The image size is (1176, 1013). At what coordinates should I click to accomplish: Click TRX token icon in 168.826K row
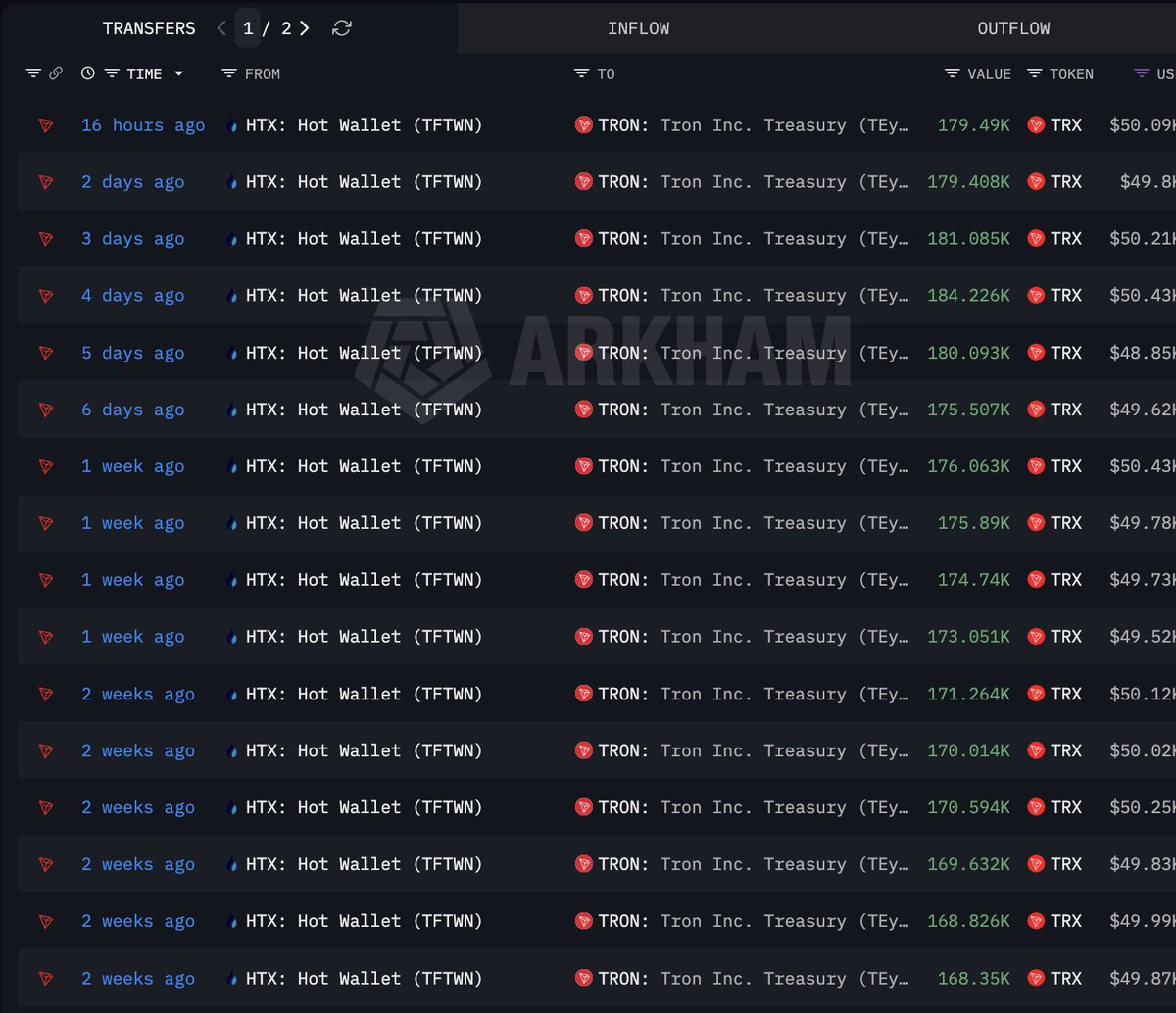coord(1036,921)
